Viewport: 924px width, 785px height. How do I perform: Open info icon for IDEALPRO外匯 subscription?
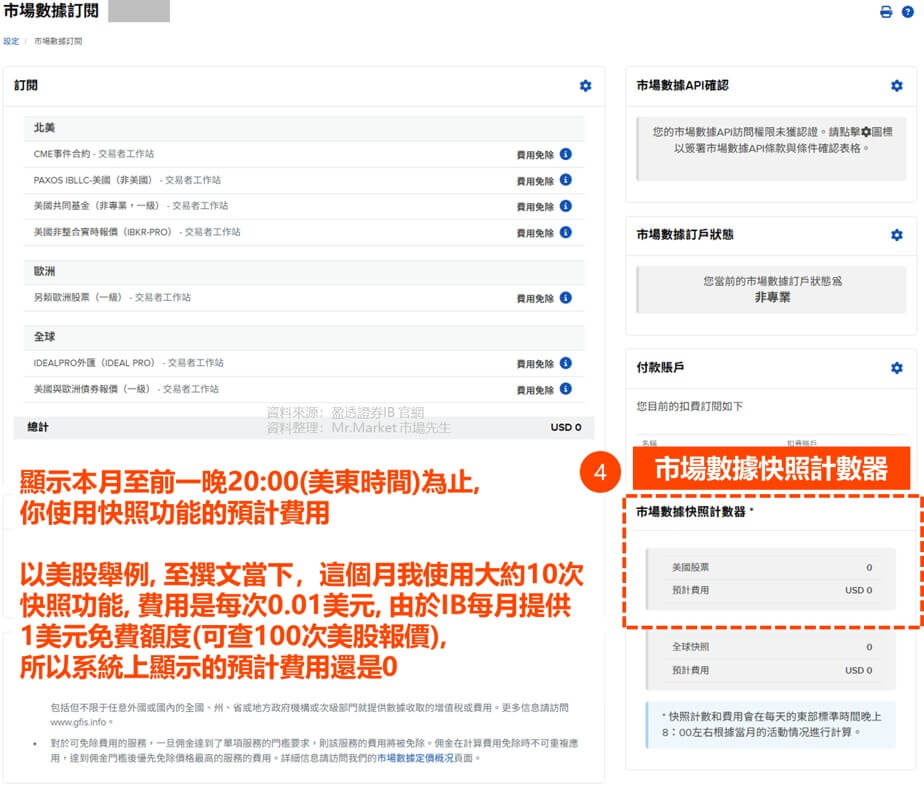[566, 363]
